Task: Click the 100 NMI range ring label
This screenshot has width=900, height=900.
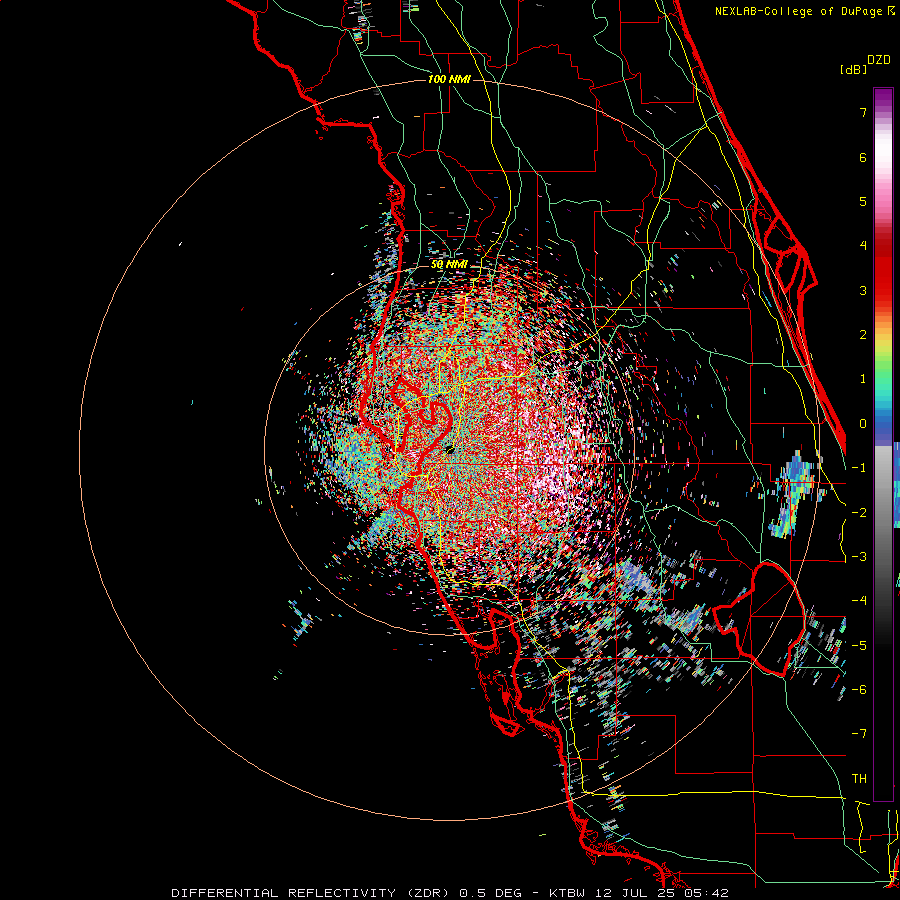Action: (x=449, y=79)
